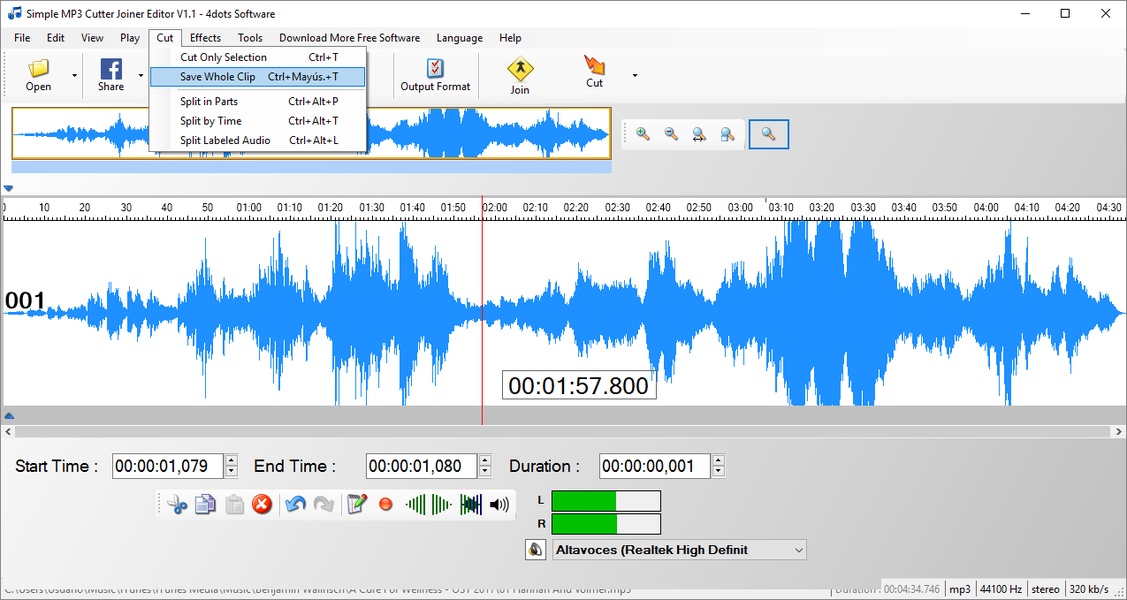Click the copy icon in edit toolbar
Screen dimensions: 1127x600
coord(205,505)
